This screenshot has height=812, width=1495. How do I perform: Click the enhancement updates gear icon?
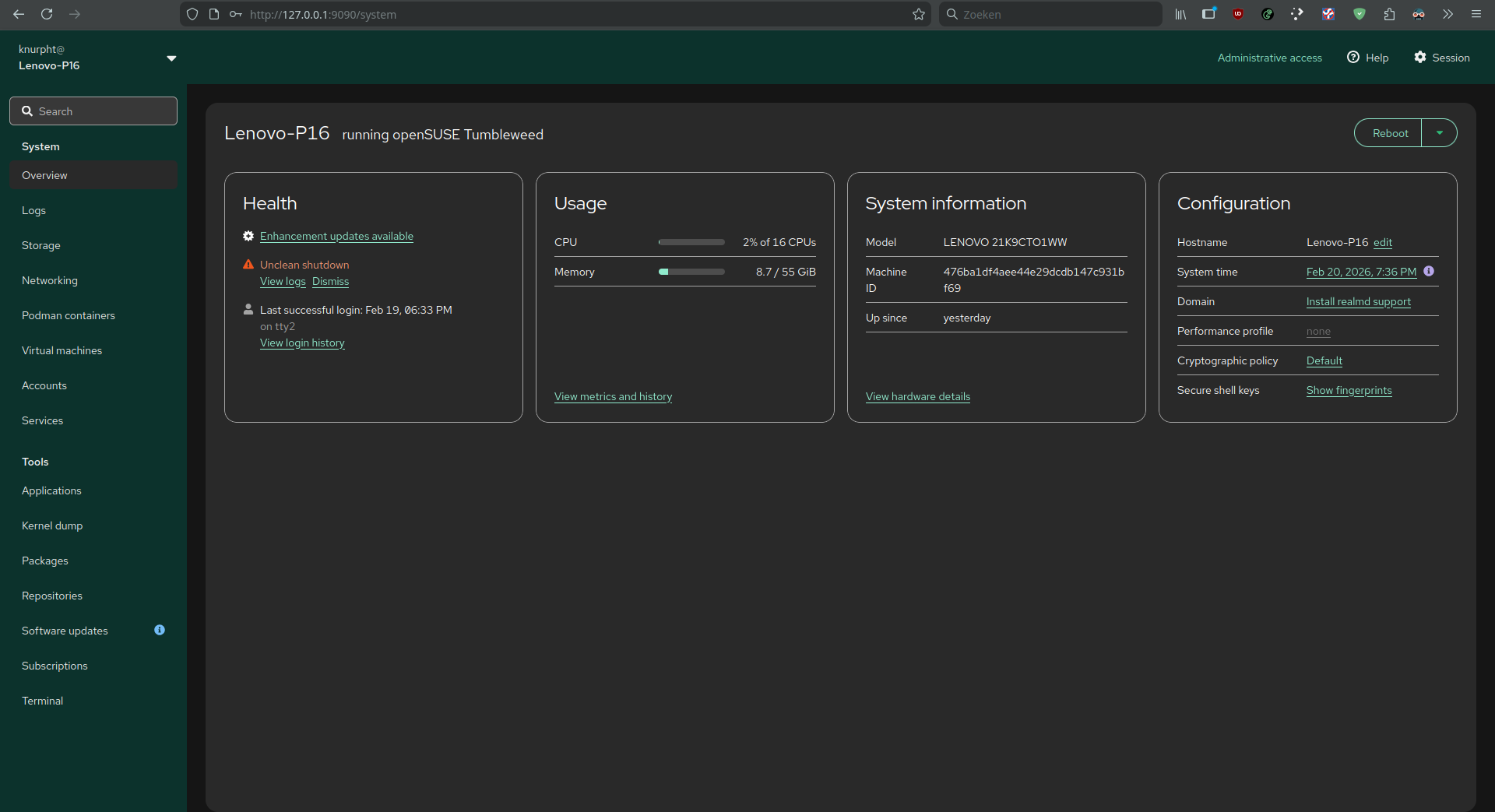[248, 236]
